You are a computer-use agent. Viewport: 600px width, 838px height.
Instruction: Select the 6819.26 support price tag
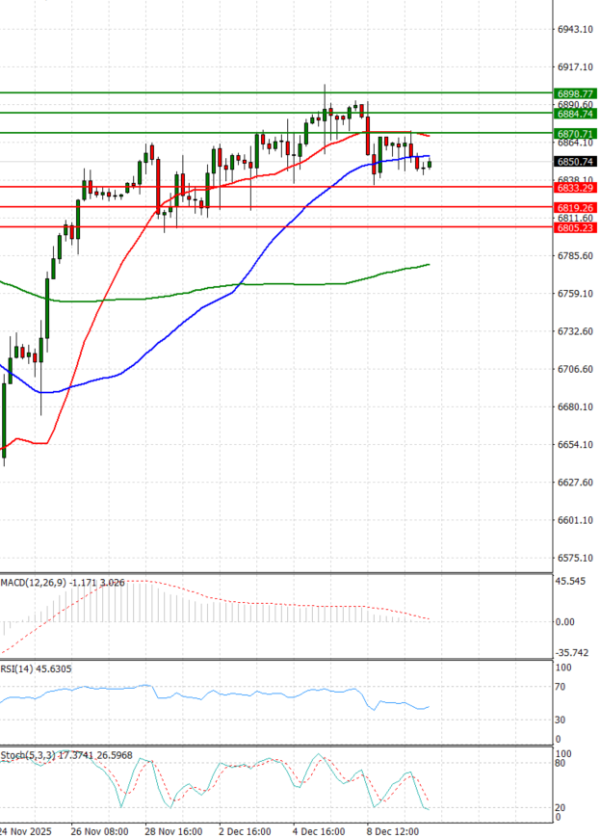pos(574,207)
